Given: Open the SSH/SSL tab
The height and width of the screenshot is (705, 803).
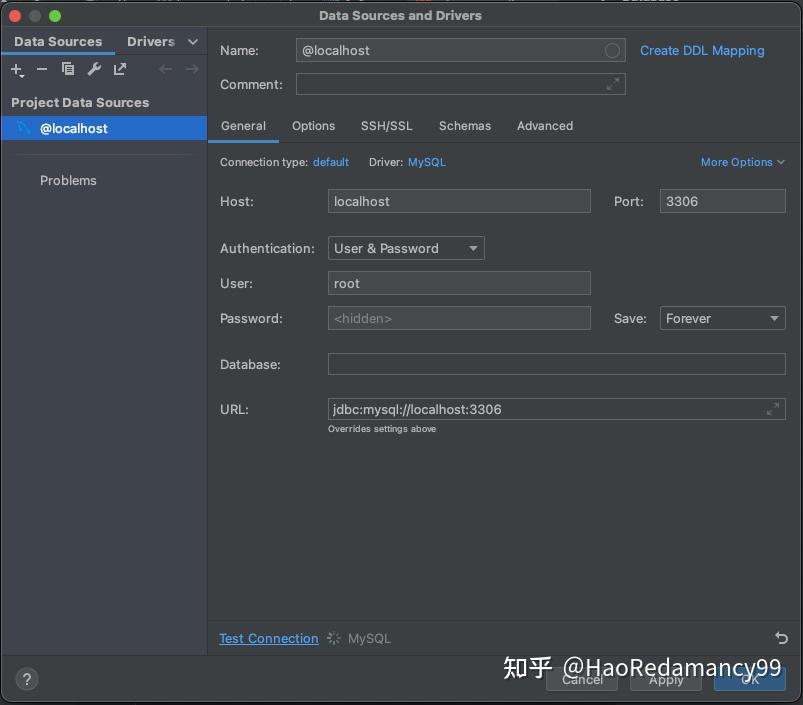Looking at the screenshot, I should 387,126.
